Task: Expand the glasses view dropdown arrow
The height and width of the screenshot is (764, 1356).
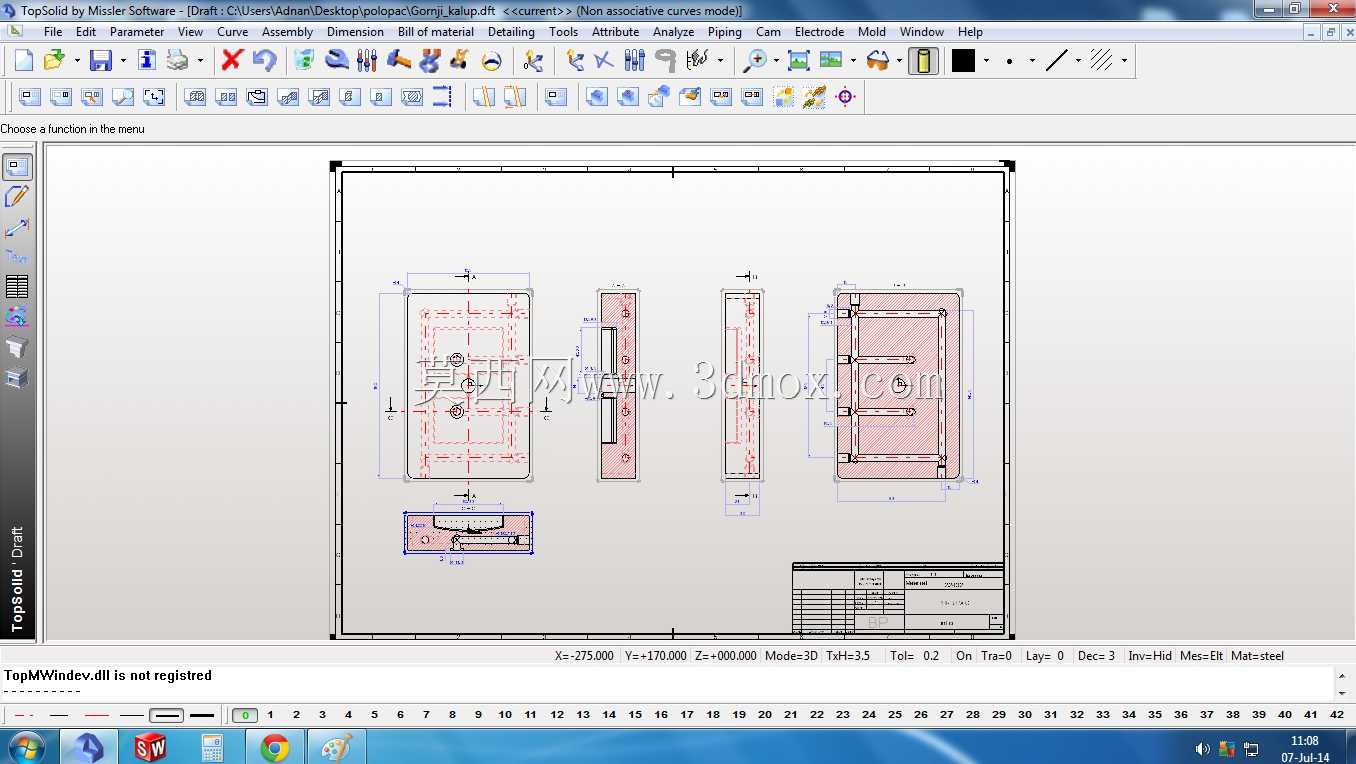Action: (899, 61)
